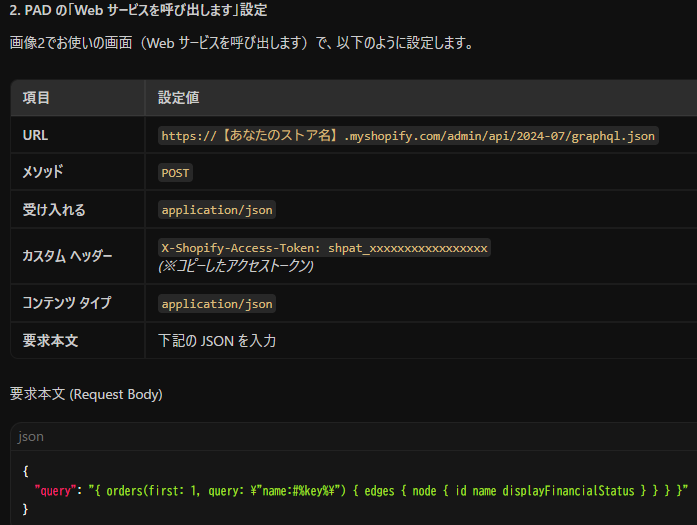Click the '下記の JSON を入力' cell
This screenshot has height=525, width=697.
pos(217,341)
